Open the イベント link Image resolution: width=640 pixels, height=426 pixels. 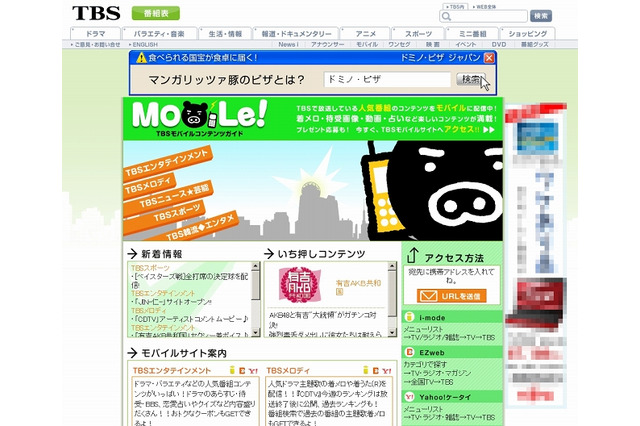[x=466, y=44]
